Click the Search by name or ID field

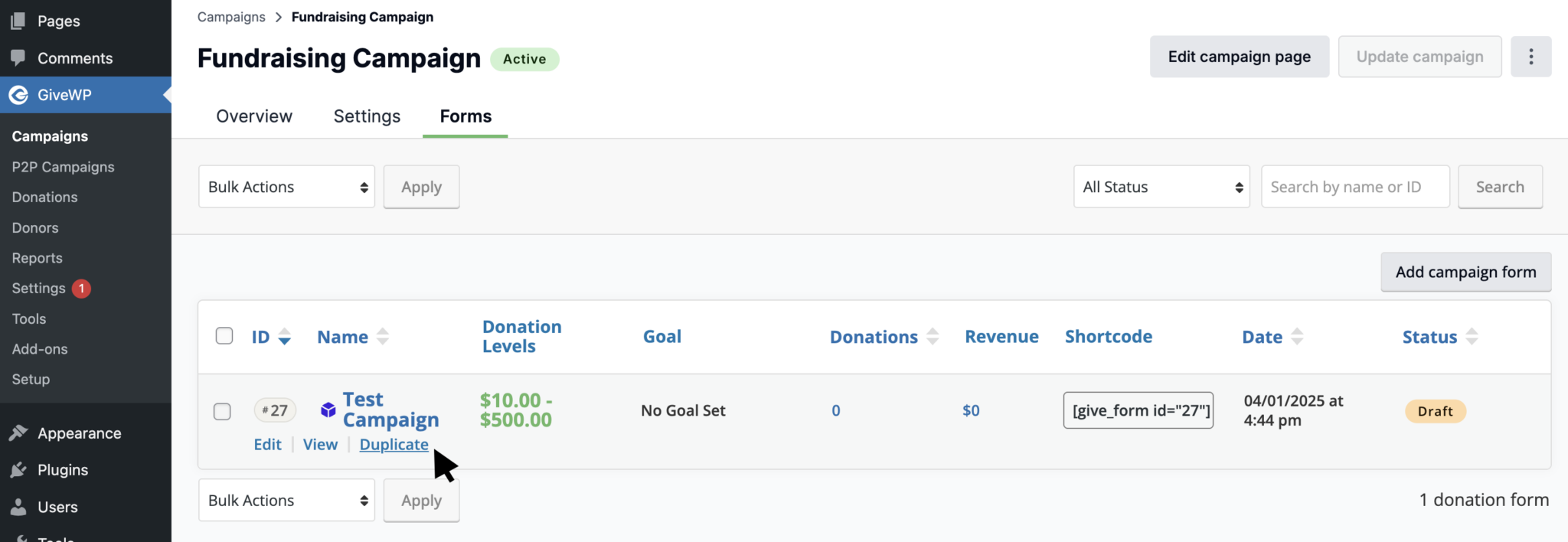coord(1355,186)
